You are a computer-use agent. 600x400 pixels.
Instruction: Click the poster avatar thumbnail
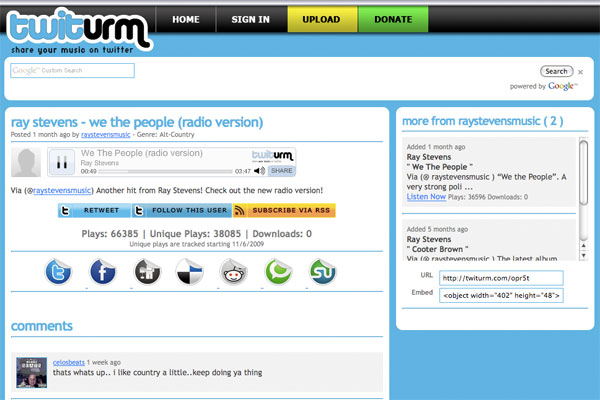coord(26,162)
